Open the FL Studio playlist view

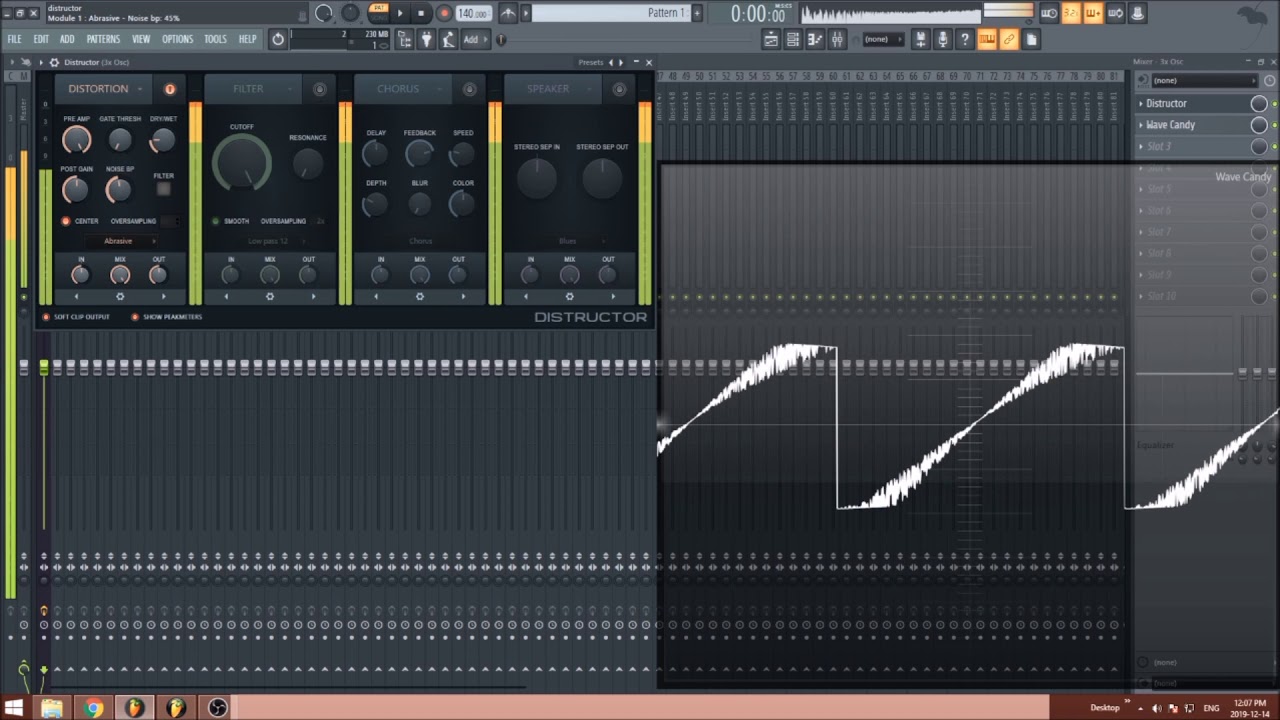[771, 39]
